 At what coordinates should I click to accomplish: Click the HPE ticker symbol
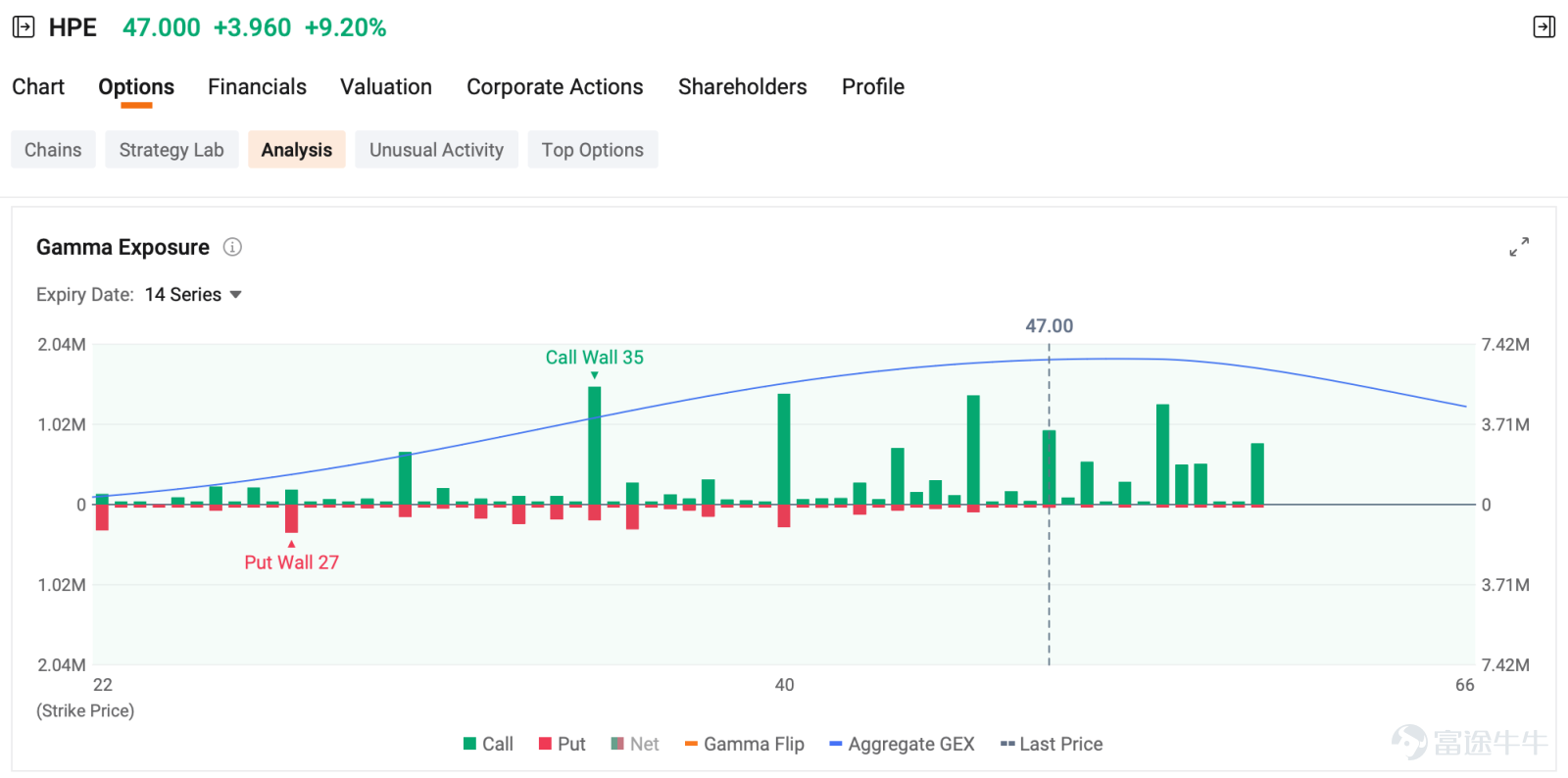[73, 27]
